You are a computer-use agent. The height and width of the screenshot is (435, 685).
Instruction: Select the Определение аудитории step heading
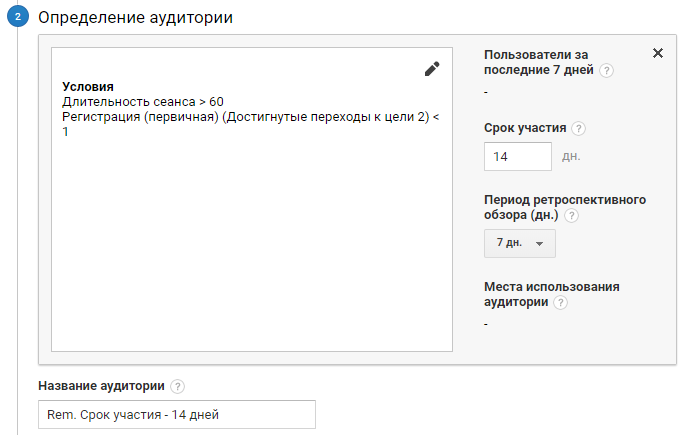pyautogui.click(x=135, y=17)
